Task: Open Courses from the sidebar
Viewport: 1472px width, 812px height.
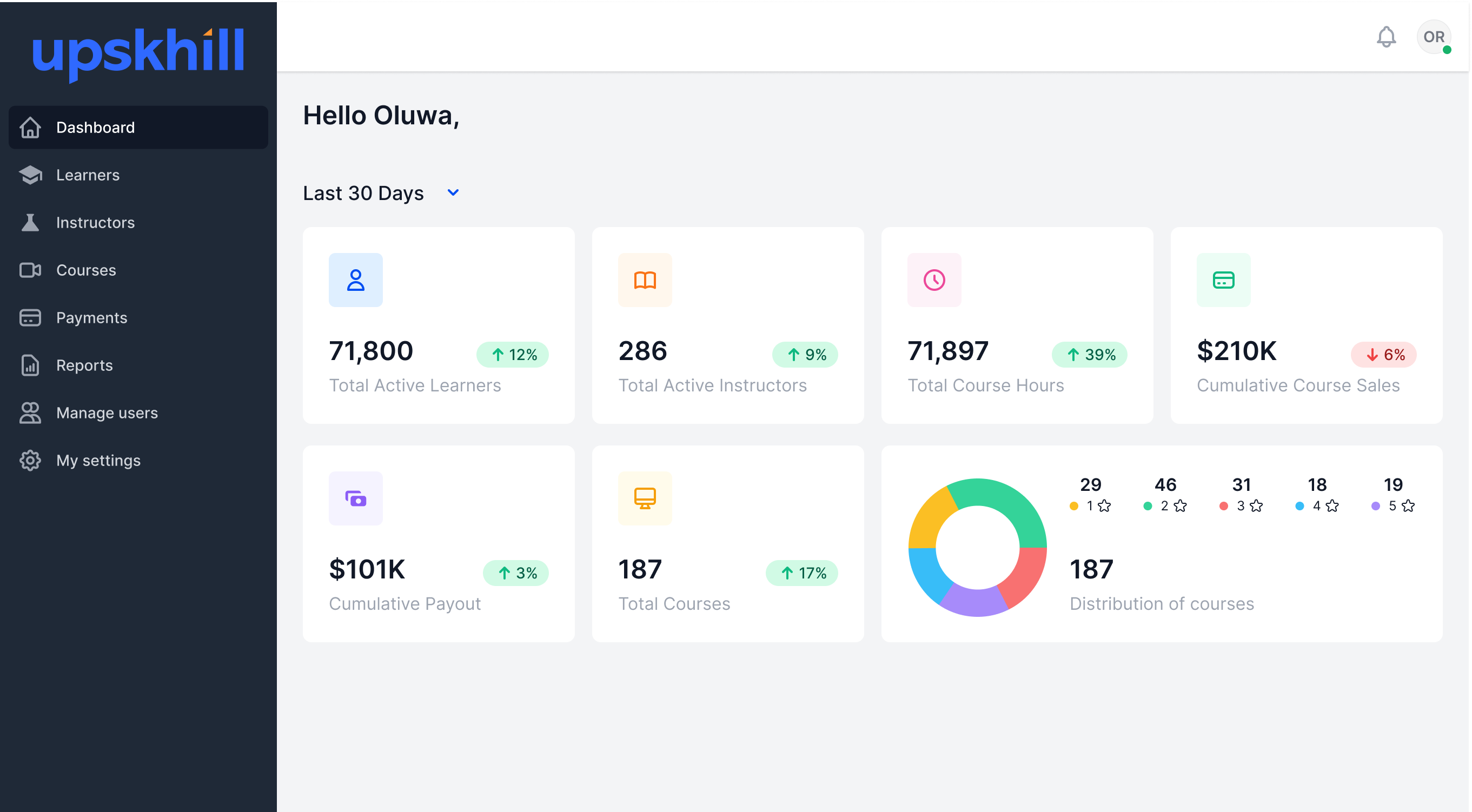Action: (86, 270)
